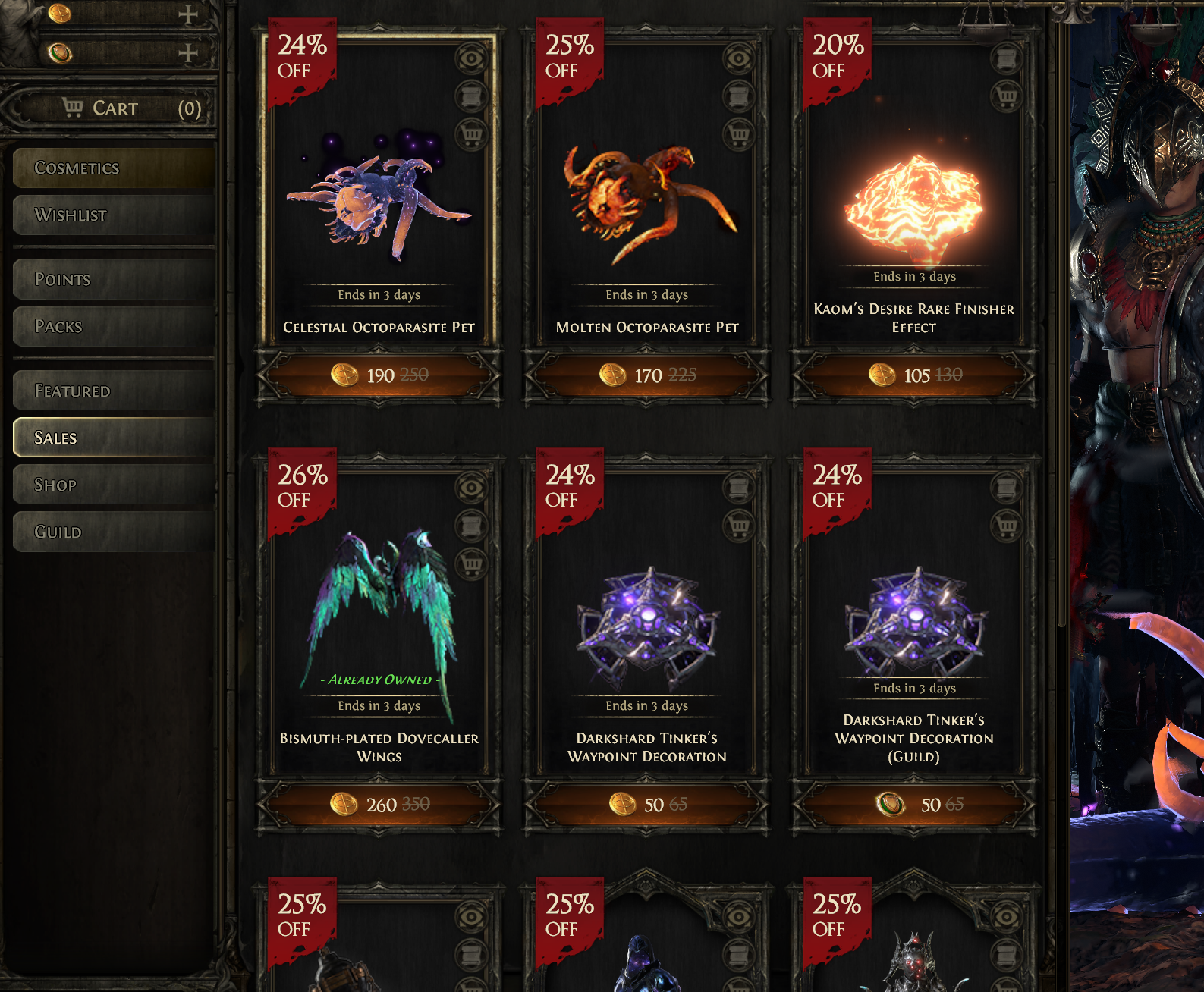Open the Wishlist tab
Image resolution: width=1204 pixels, height=992 pixels.
(x=114, y=215)
